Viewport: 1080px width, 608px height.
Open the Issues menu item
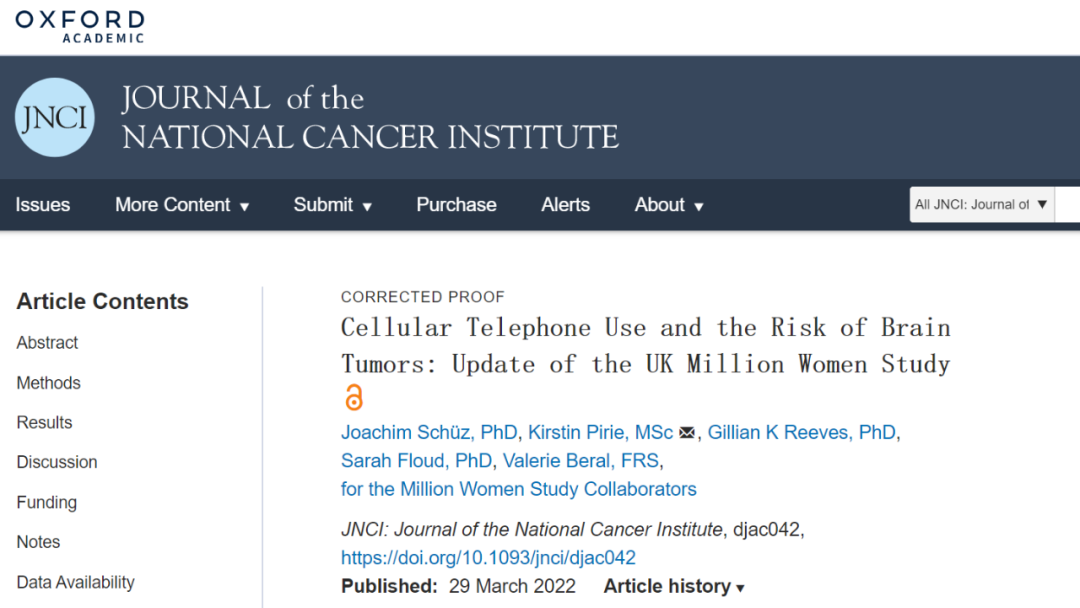click(x=43, y=205)
